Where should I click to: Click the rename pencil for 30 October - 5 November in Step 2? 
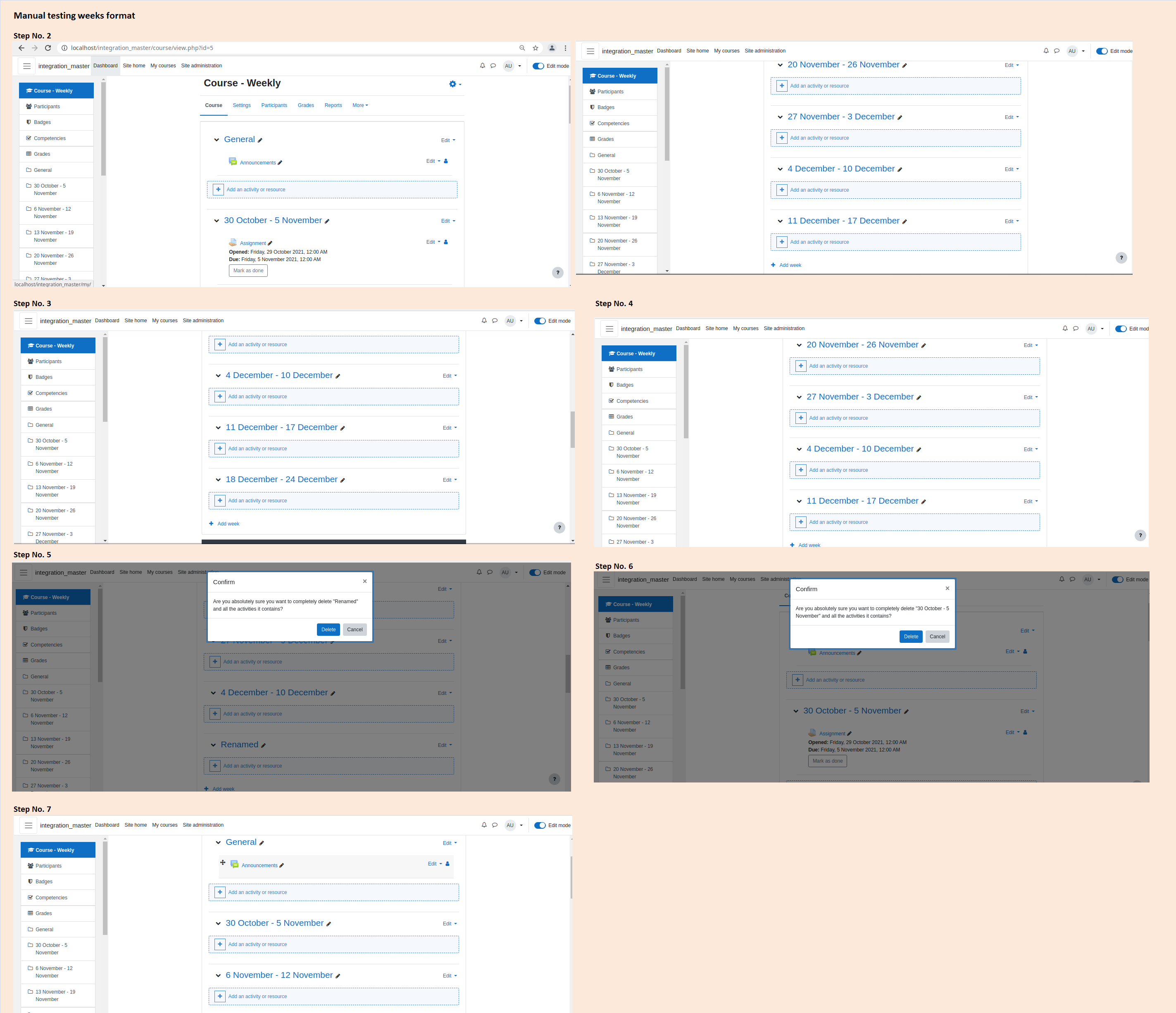(x=327, y=221)
